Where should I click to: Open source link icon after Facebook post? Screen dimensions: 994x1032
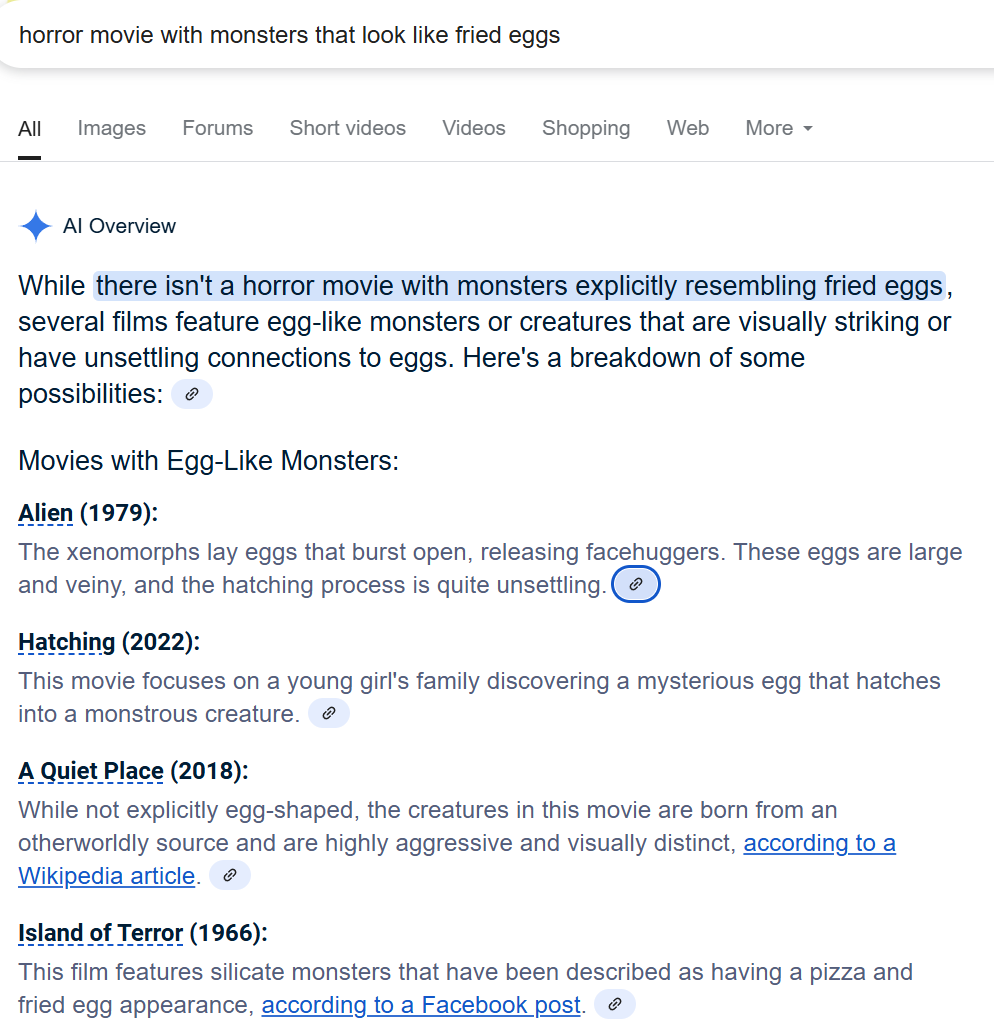(x=615, y=1004)
